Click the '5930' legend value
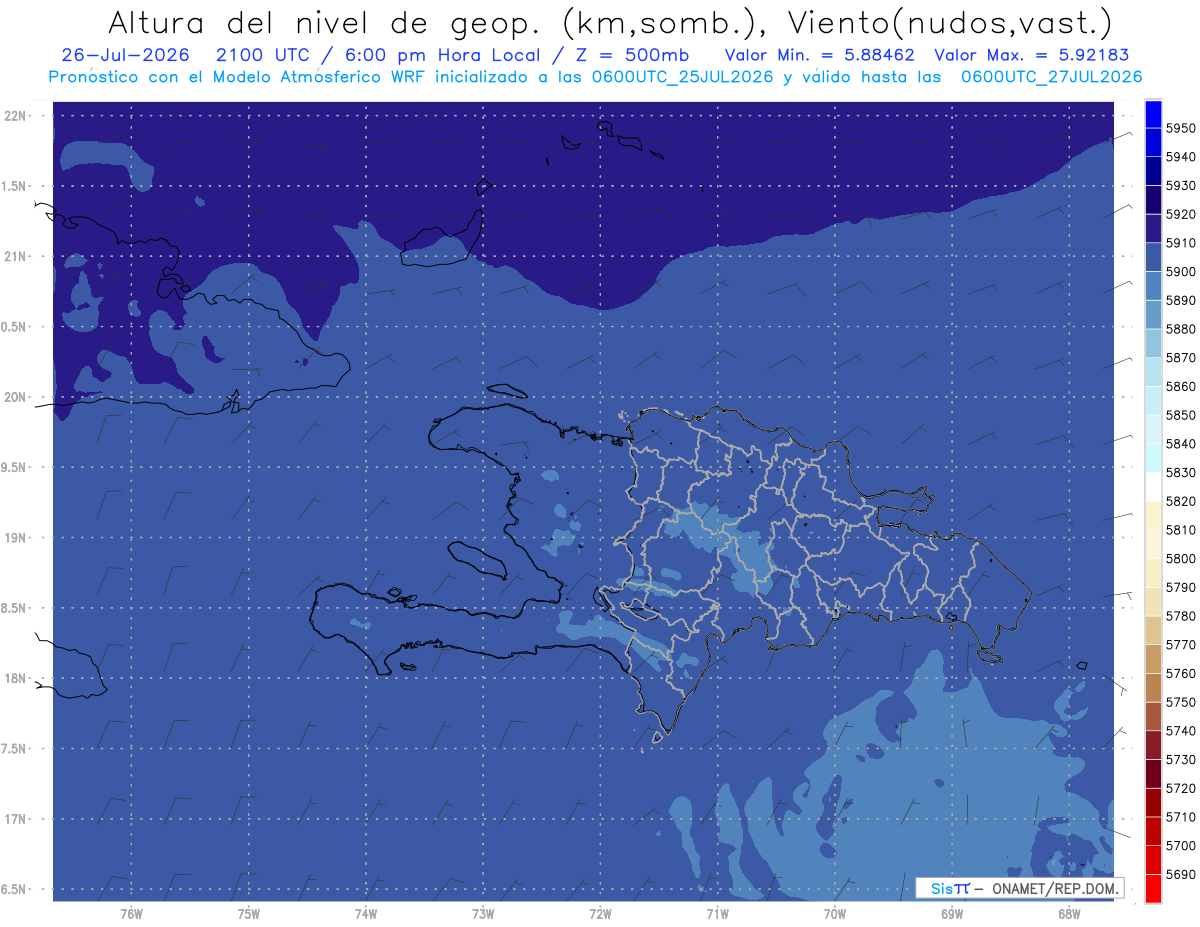This screenshot has height=927, width=1200. [1181, 186]
